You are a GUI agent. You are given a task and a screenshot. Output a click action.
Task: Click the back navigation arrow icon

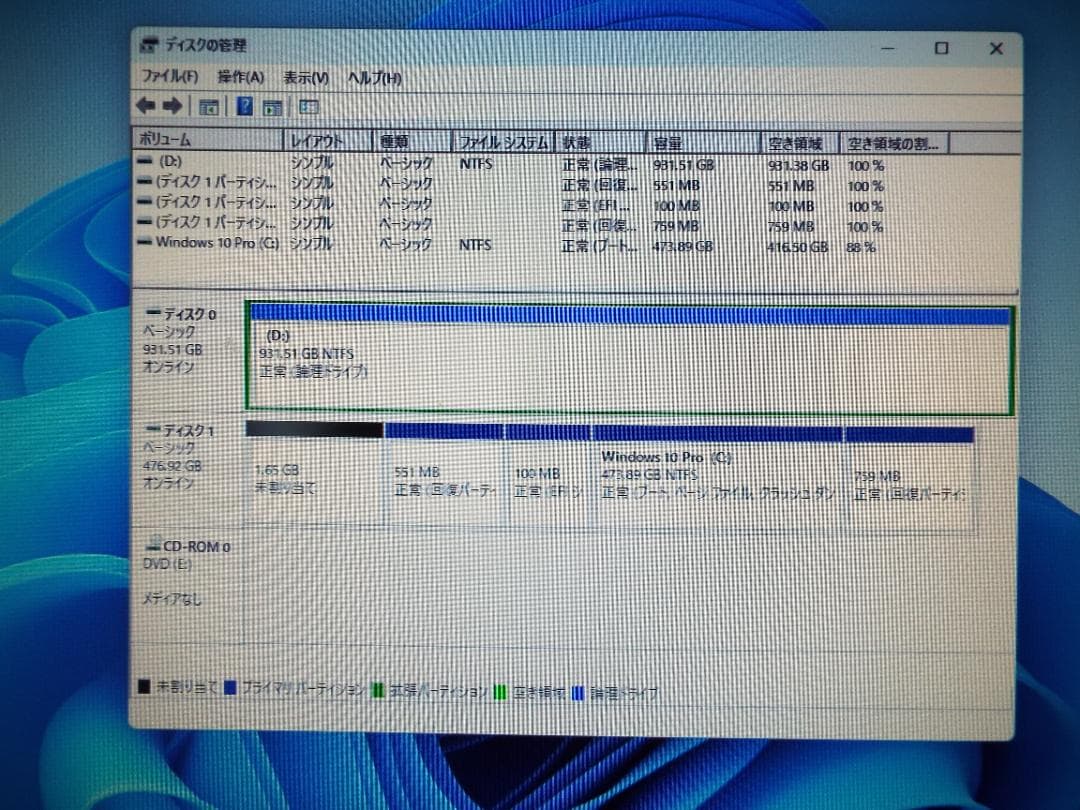[x=147, y=106]
